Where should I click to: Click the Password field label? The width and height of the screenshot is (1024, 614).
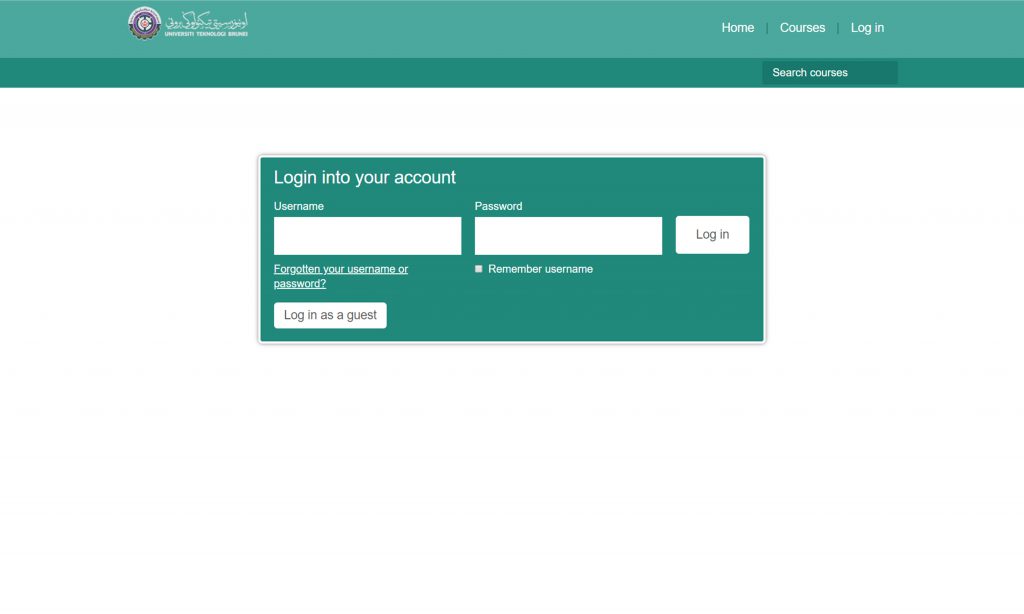[x=498, y=206]
